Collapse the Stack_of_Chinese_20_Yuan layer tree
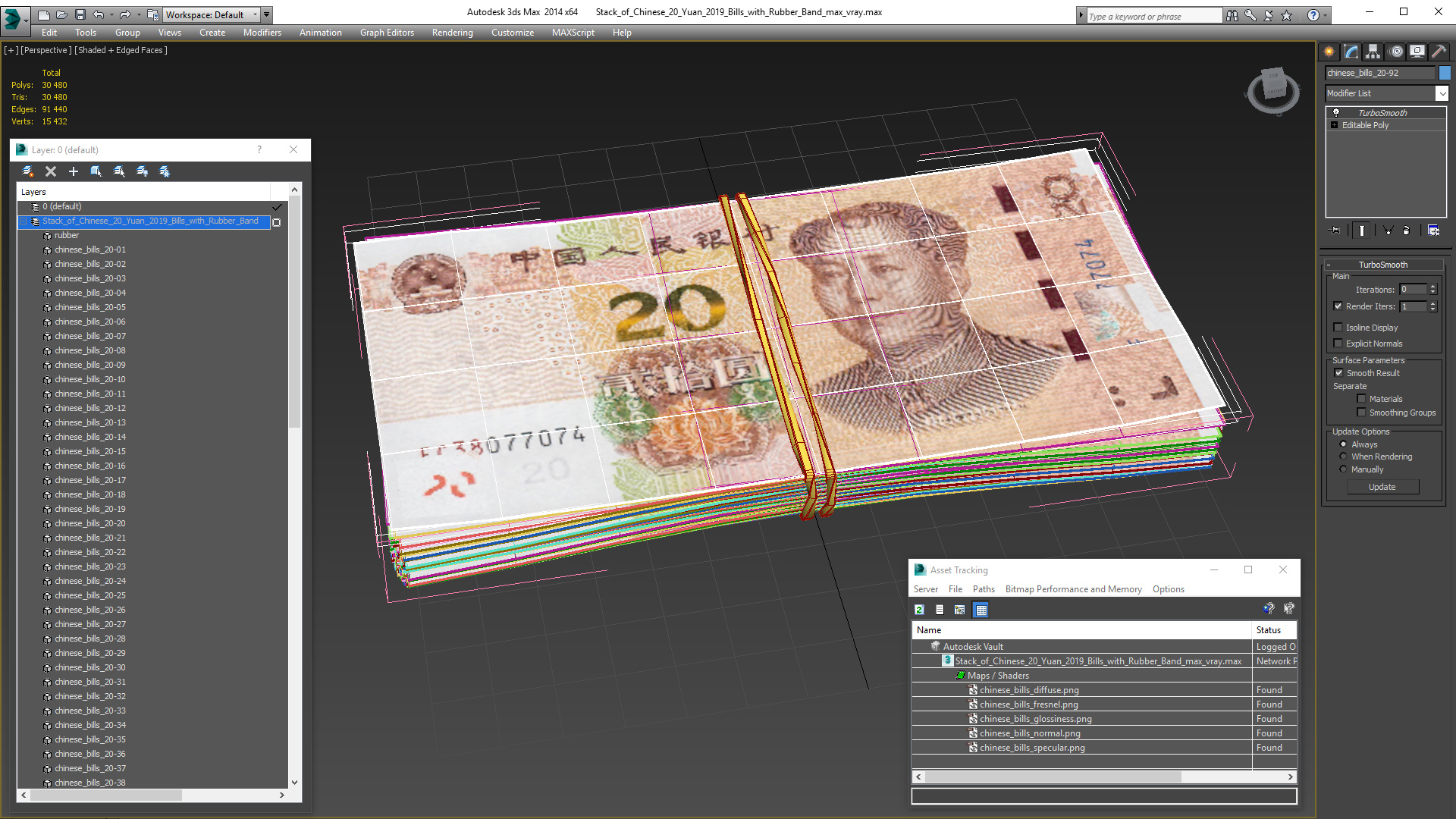 point(23,221)
